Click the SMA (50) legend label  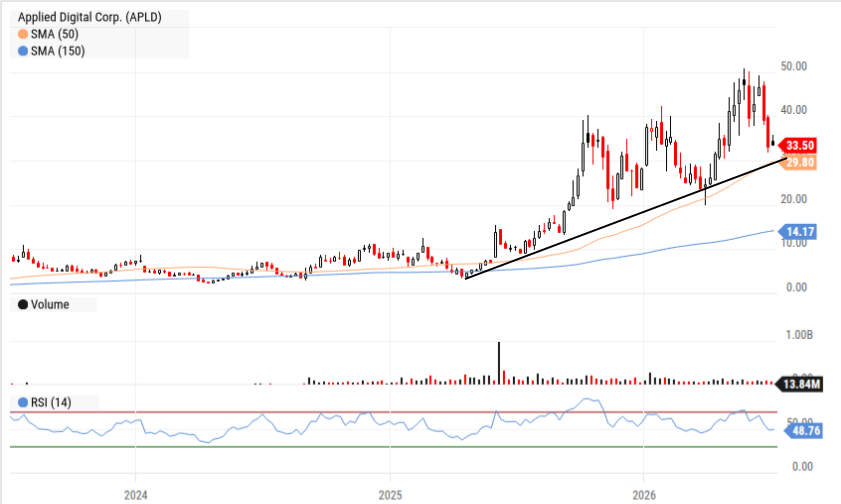55,34
